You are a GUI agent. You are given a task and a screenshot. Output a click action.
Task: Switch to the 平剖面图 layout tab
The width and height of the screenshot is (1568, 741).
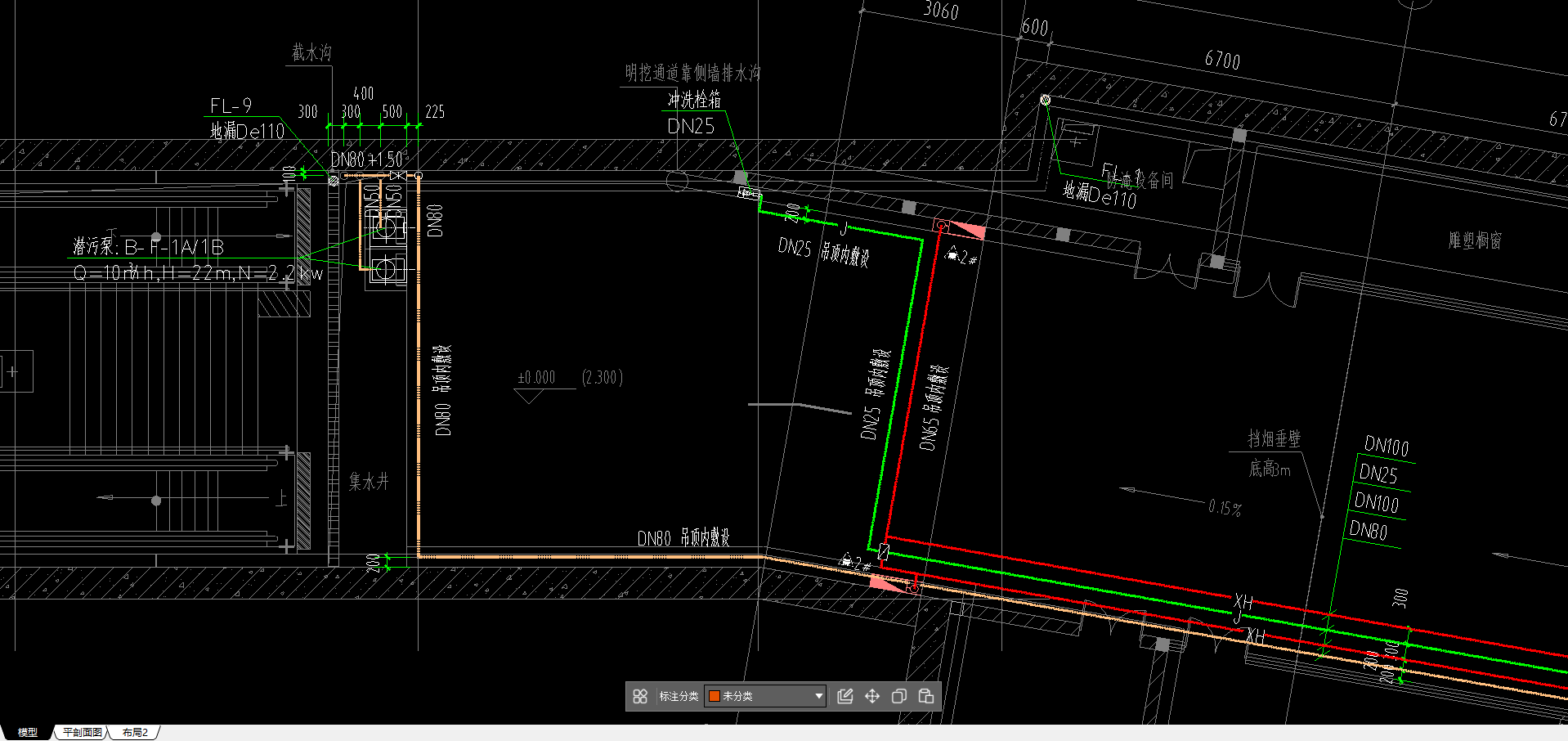point(83,732)
